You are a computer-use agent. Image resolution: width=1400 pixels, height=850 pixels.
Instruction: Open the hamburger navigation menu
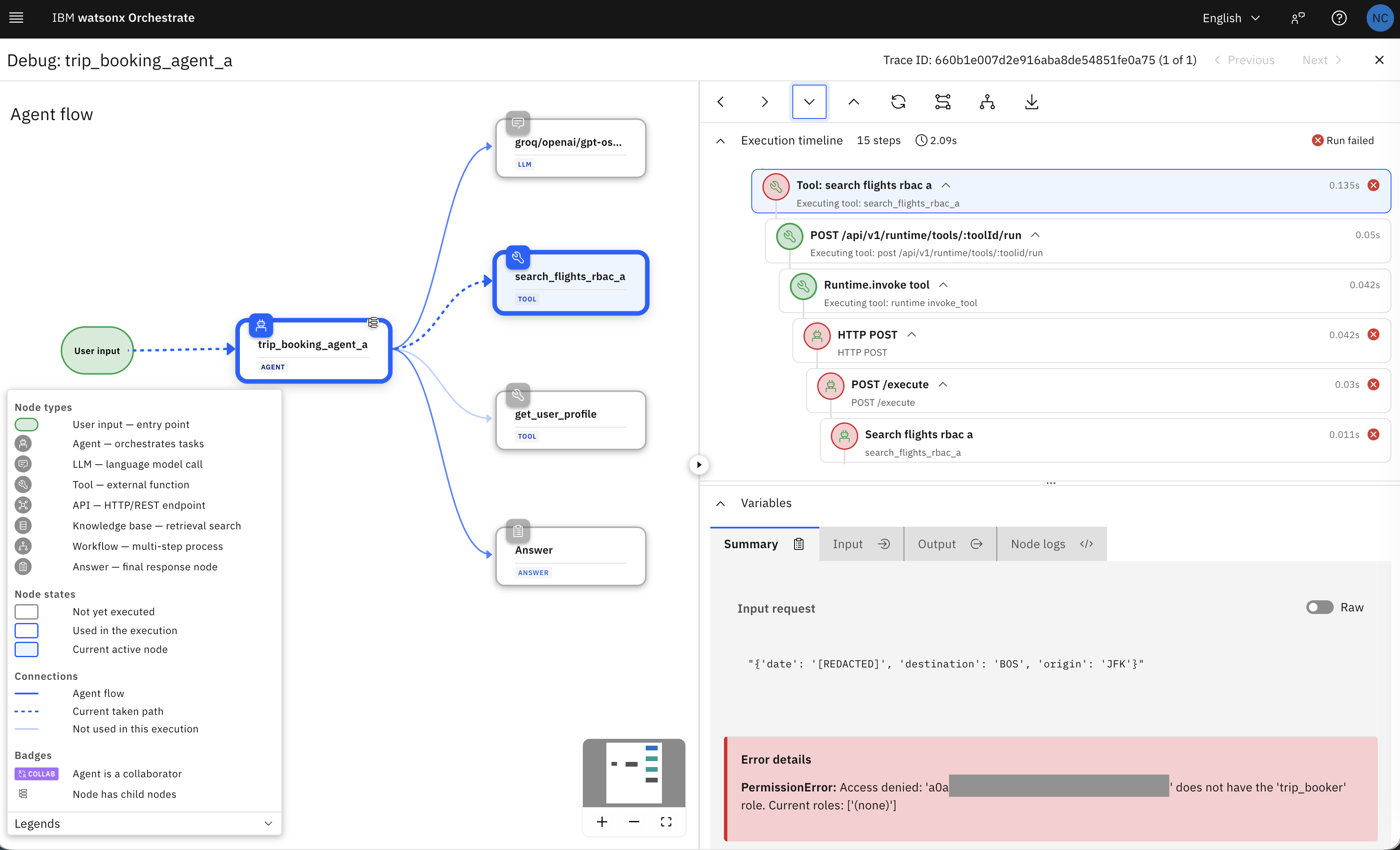pos(17,18)
